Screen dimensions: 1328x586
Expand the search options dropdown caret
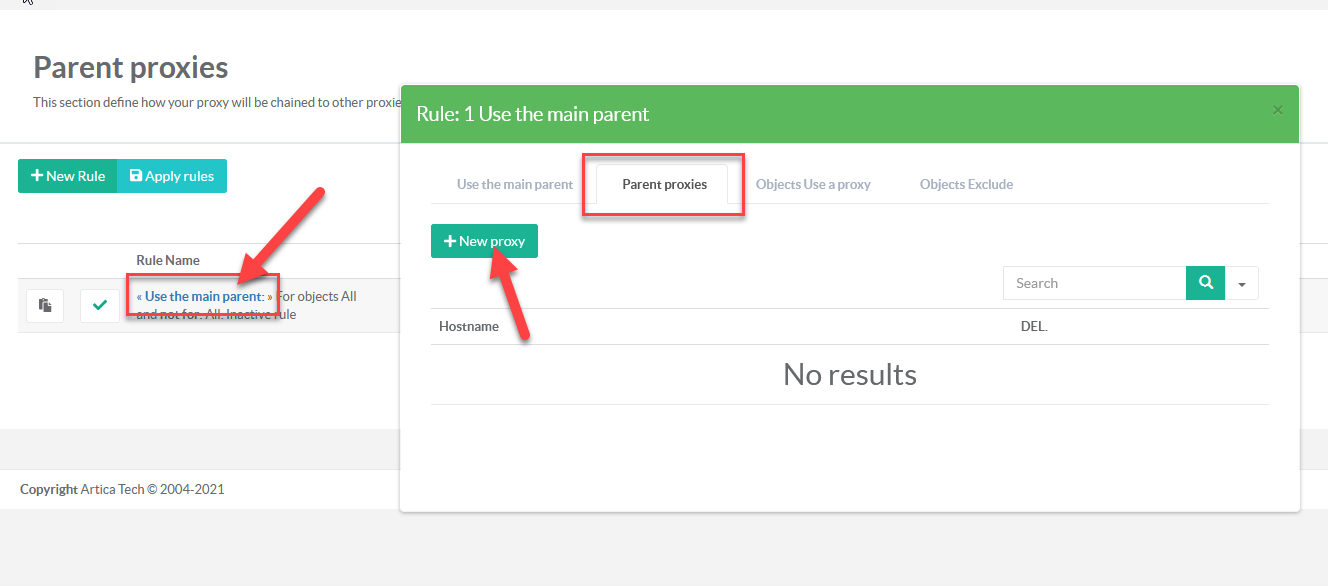click(x=1241, y=284)
